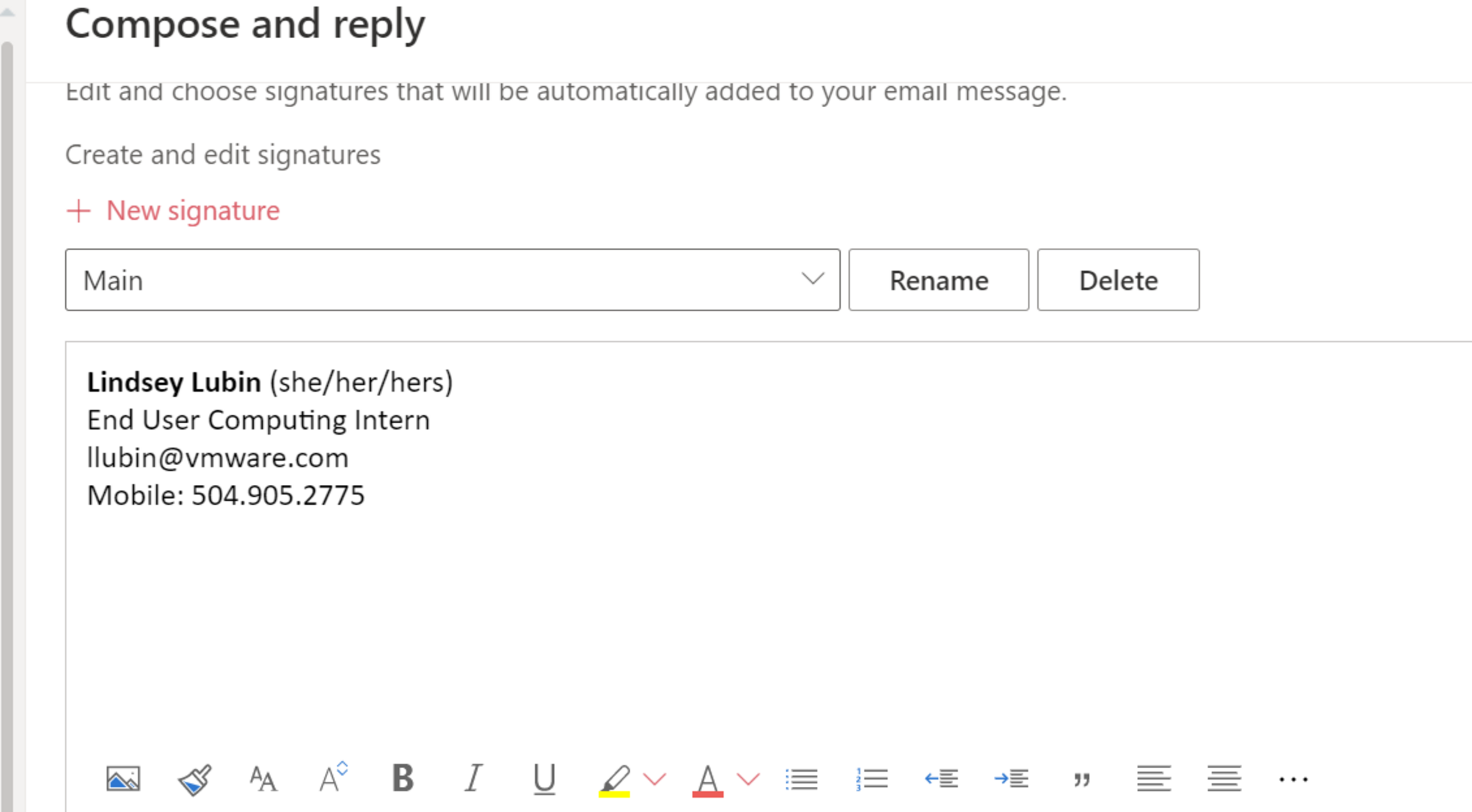Image resolution: width=1472 pixels, height=812 pixels.
Task: Increase indent of the signature text
Action: pos(1011,779)
